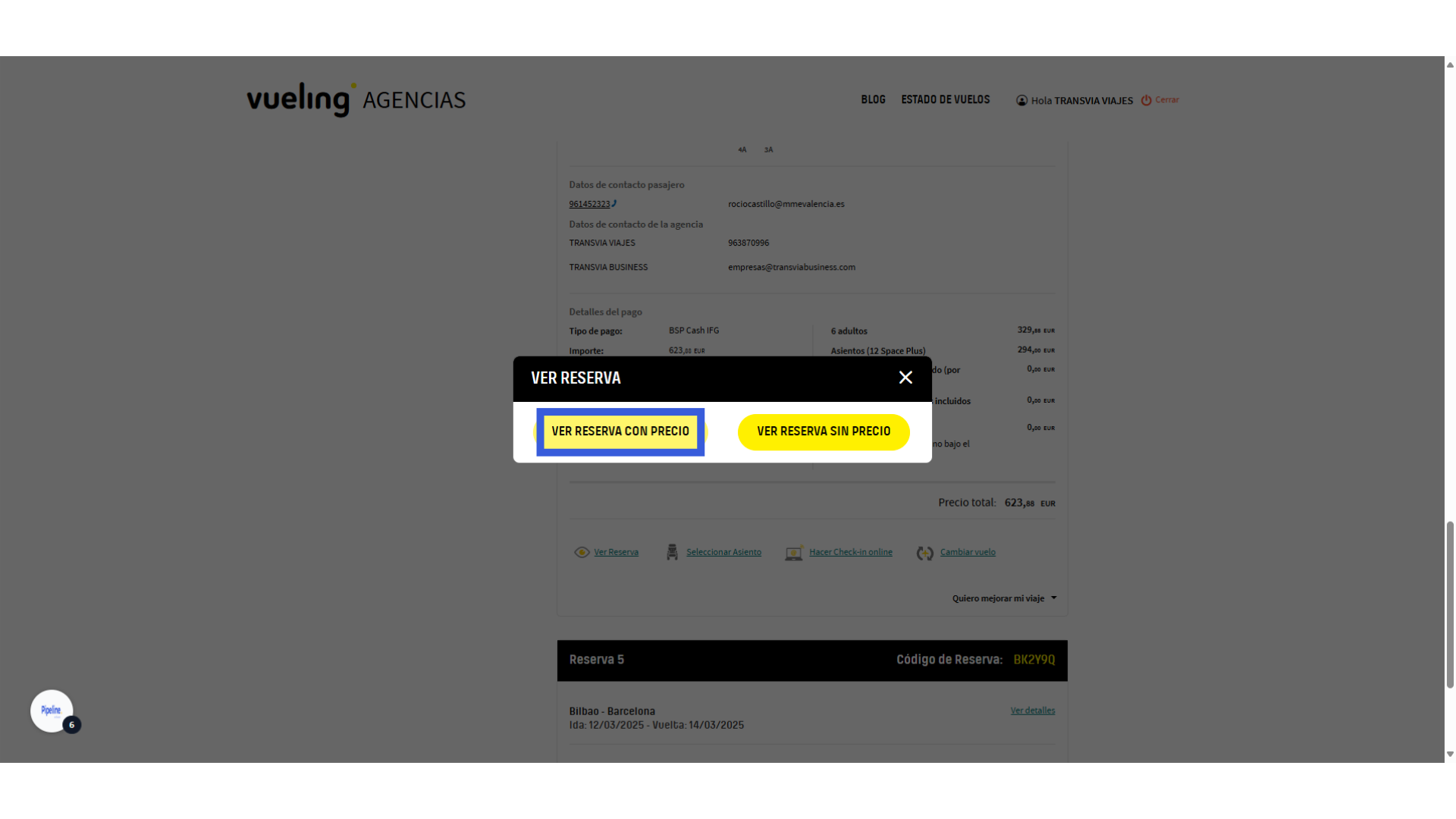Open Hacer Check-in online link

click(850, 552)
